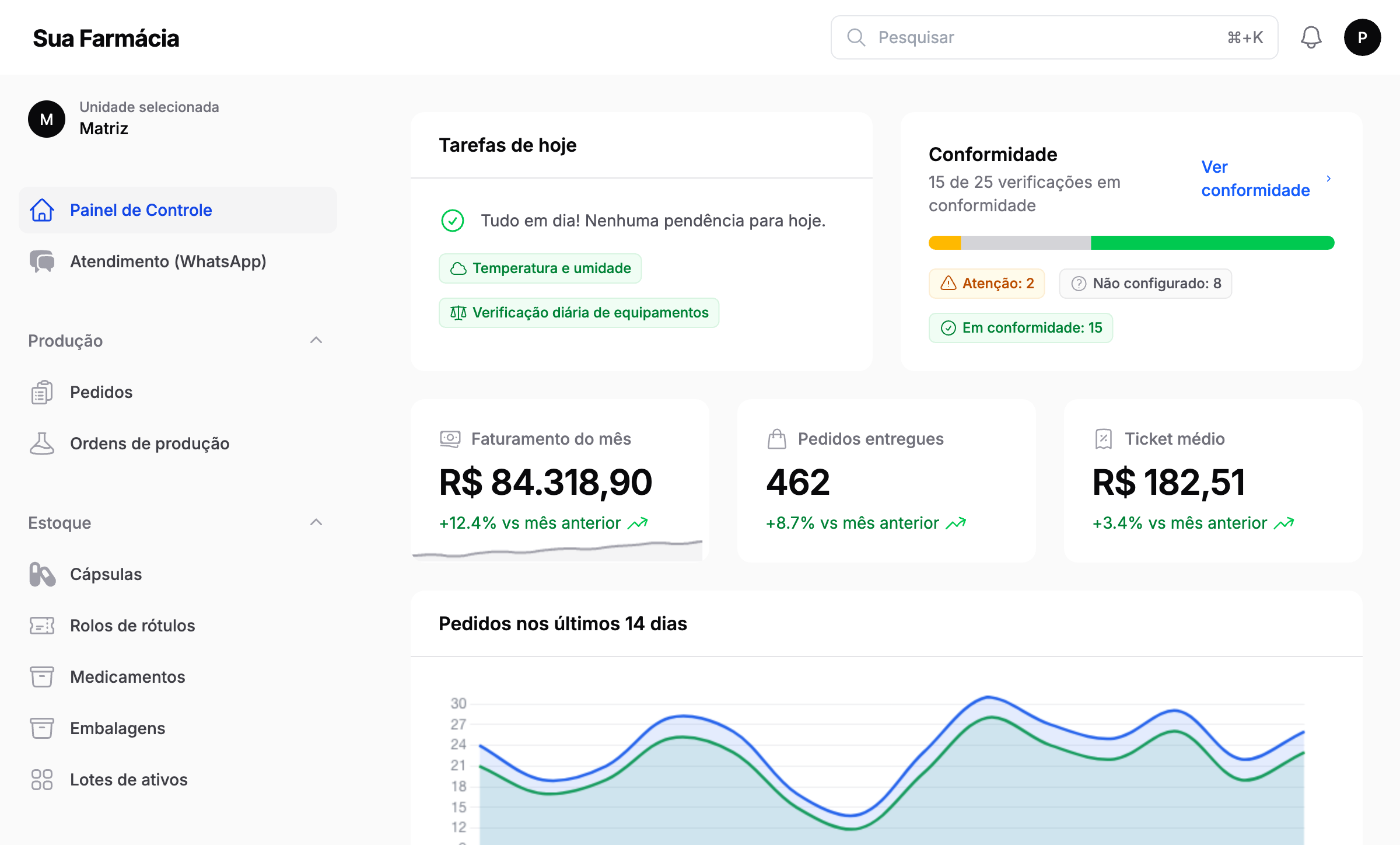Click the receipt icon beside Ticket médio
Screen dimensions: 1400x845
coord(1104,439)
